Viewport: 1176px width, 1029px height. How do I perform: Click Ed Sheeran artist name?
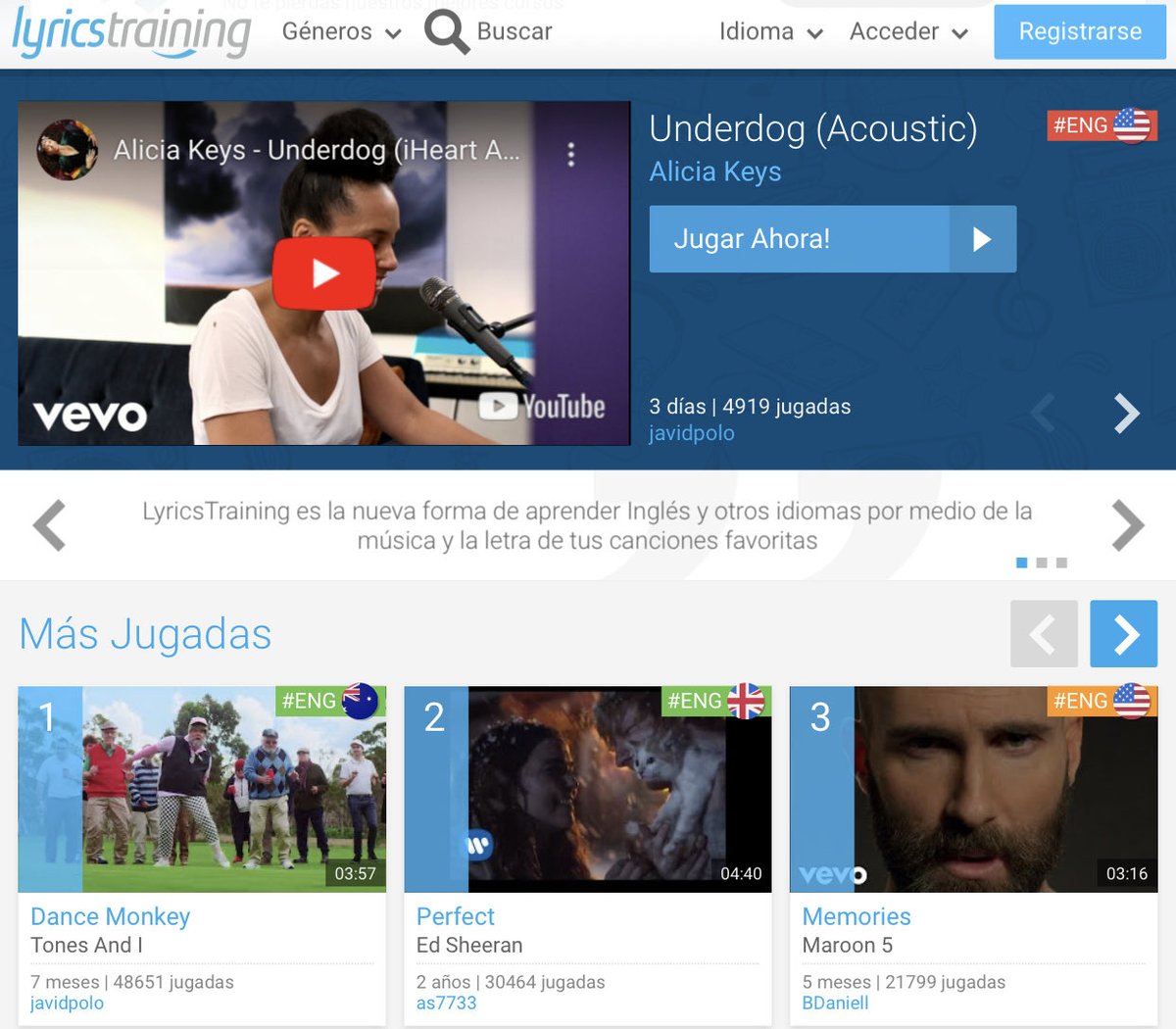coord(469,946)
